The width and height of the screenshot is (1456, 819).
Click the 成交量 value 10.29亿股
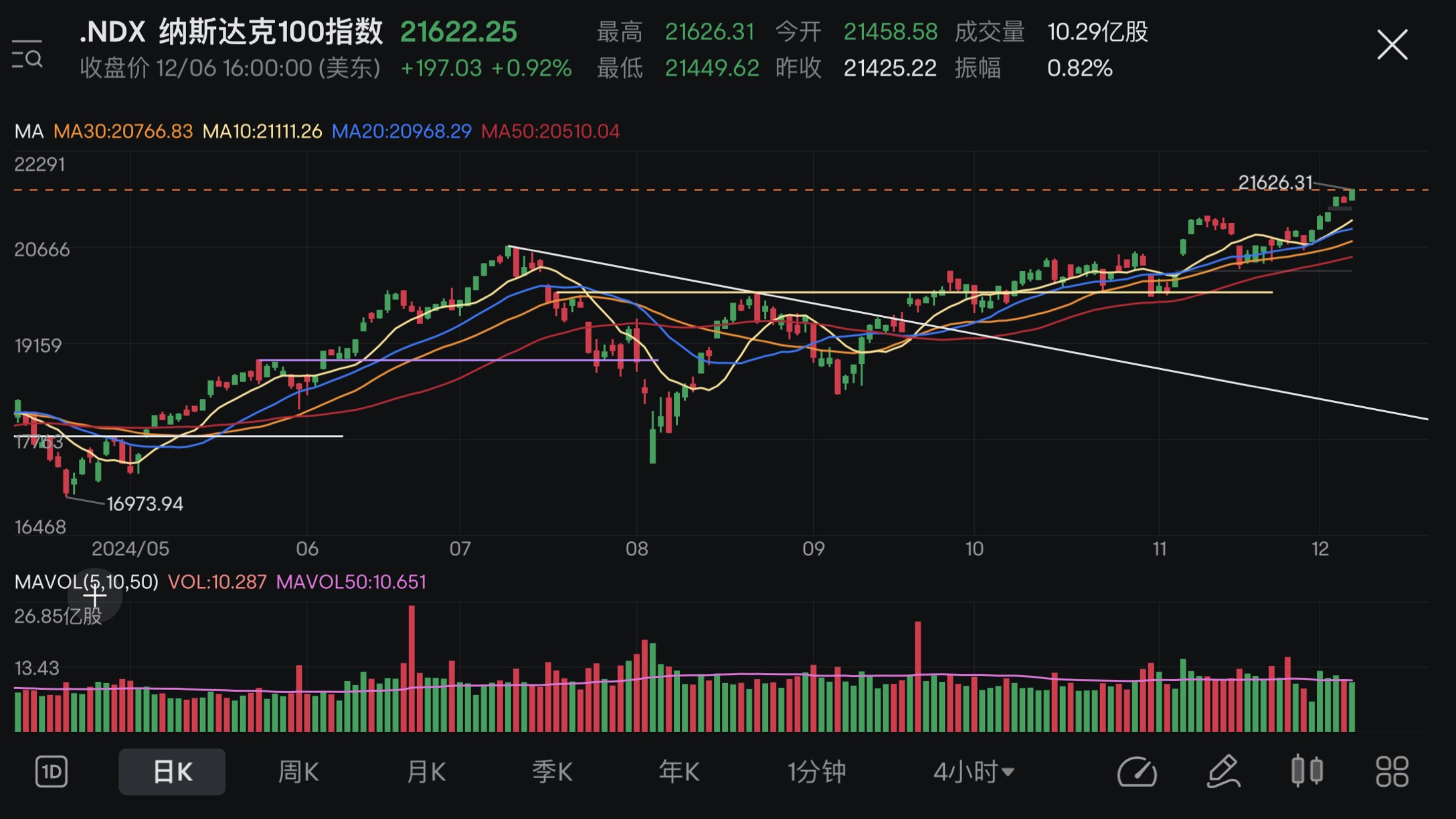1097,31
